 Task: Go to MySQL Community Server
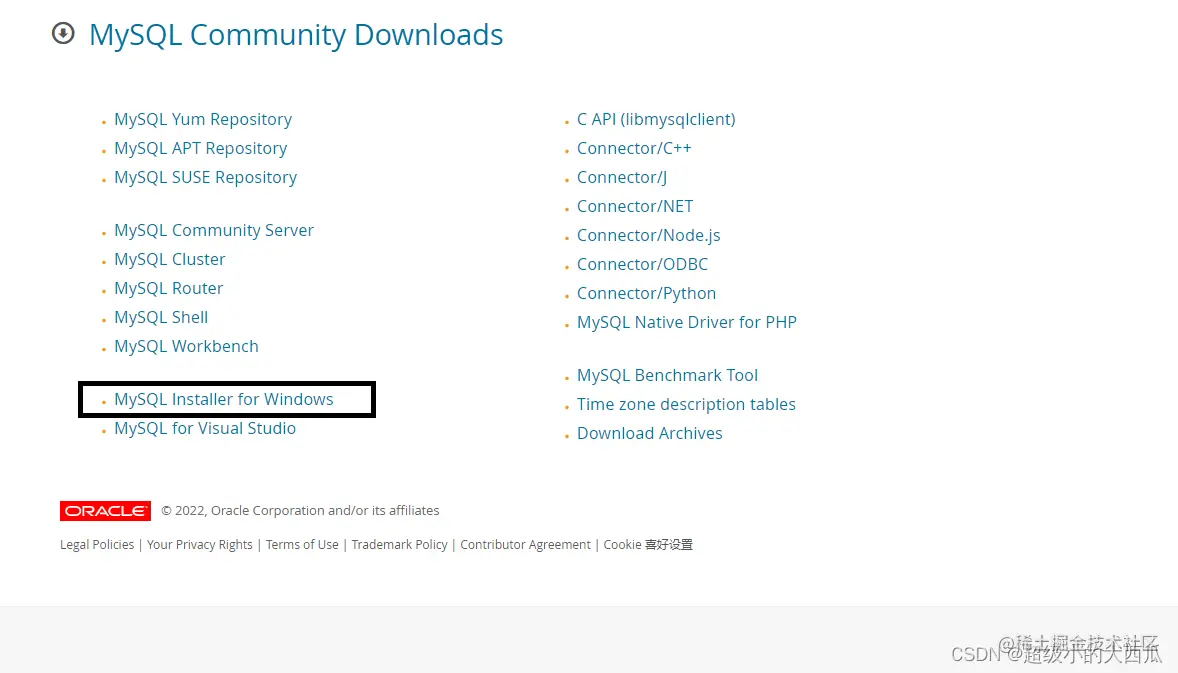pyautogui.click(x=214, y=230)
